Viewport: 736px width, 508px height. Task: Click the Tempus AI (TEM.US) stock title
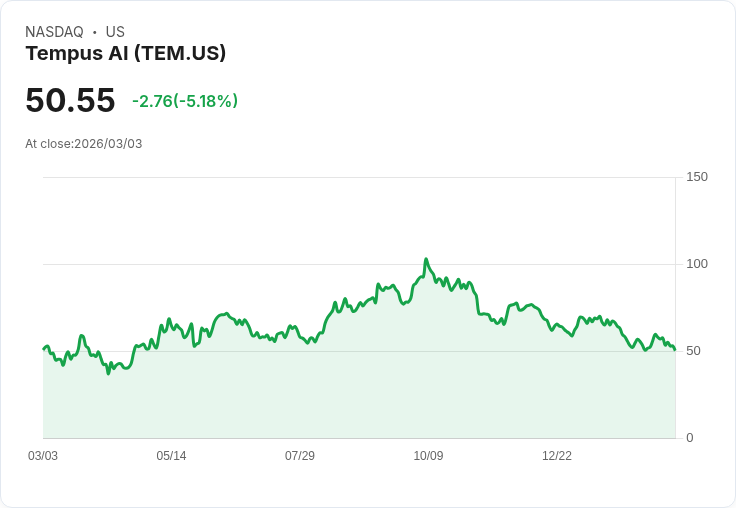pos(126,54)
